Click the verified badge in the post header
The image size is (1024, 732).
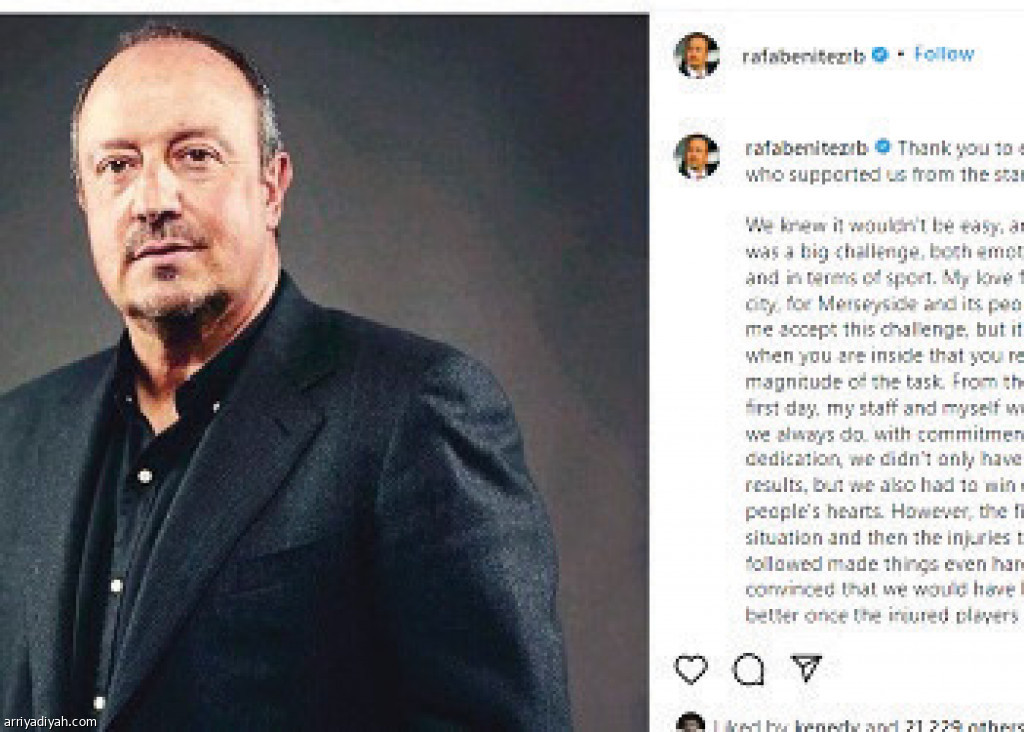click(880, 55)
